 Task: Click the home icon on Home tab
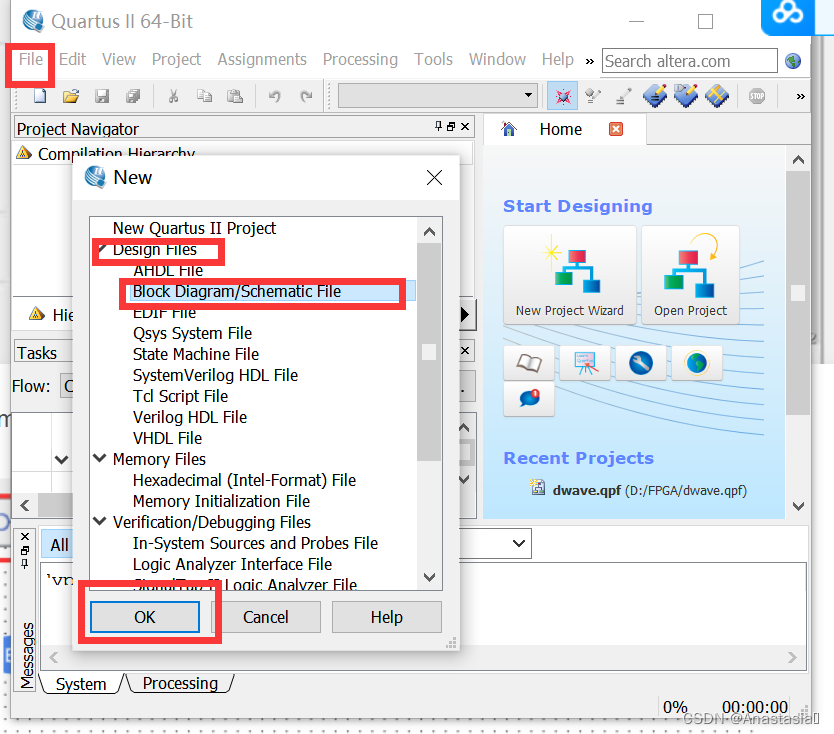(508, 129)
